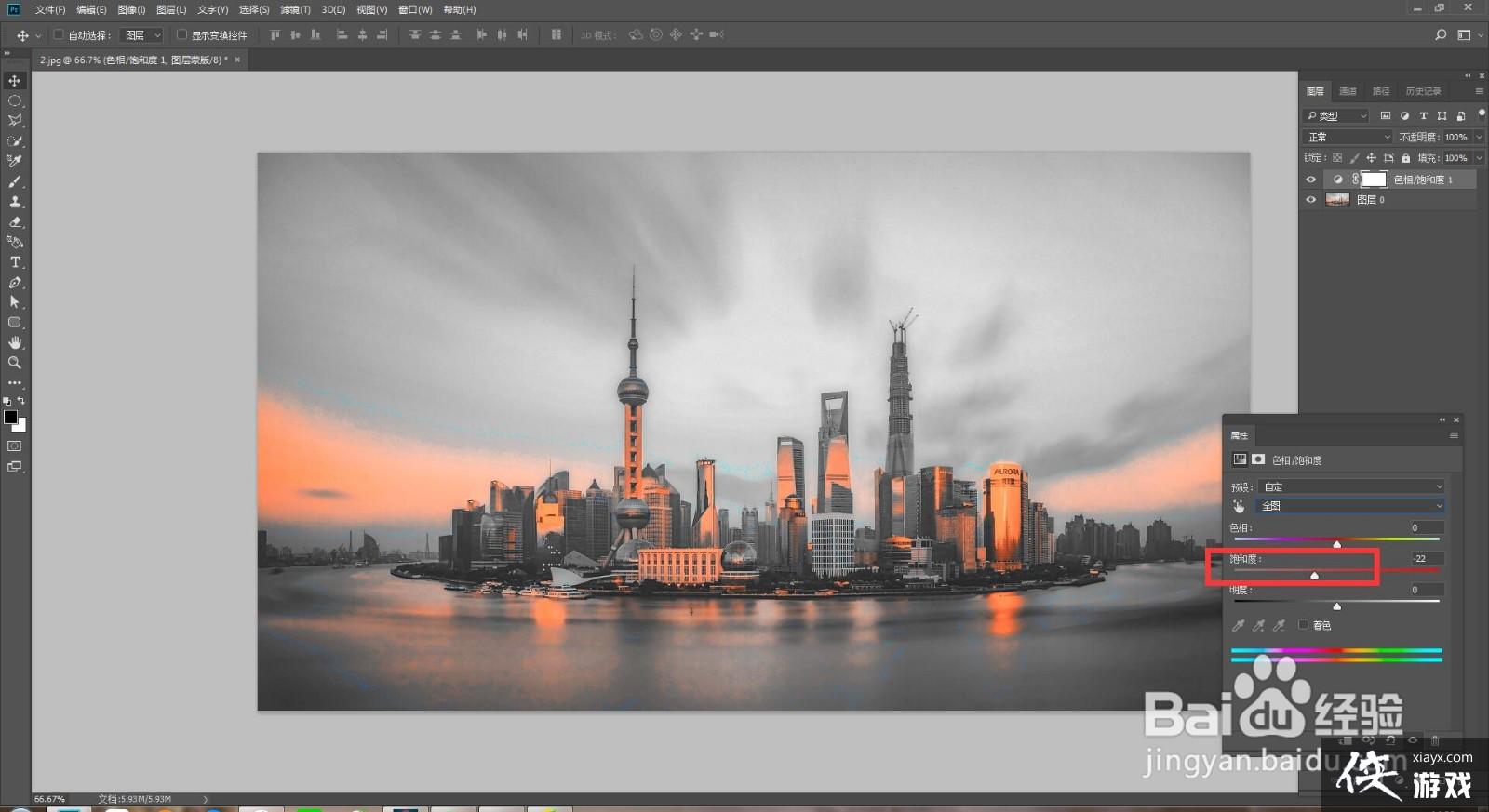Click the lock position icon in Layers panel
This screenshot has height=812, width=1489.
coord(1371,158)
